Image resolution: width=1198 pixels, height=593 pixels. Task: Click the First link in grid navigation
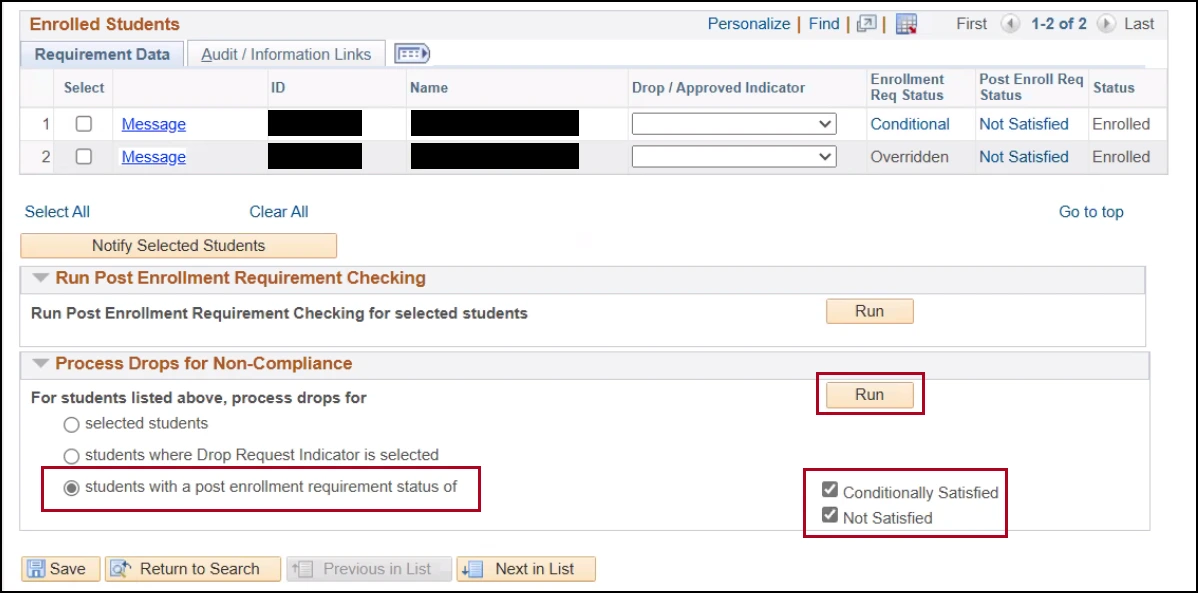pyautogui.click(x=972, y=24)
